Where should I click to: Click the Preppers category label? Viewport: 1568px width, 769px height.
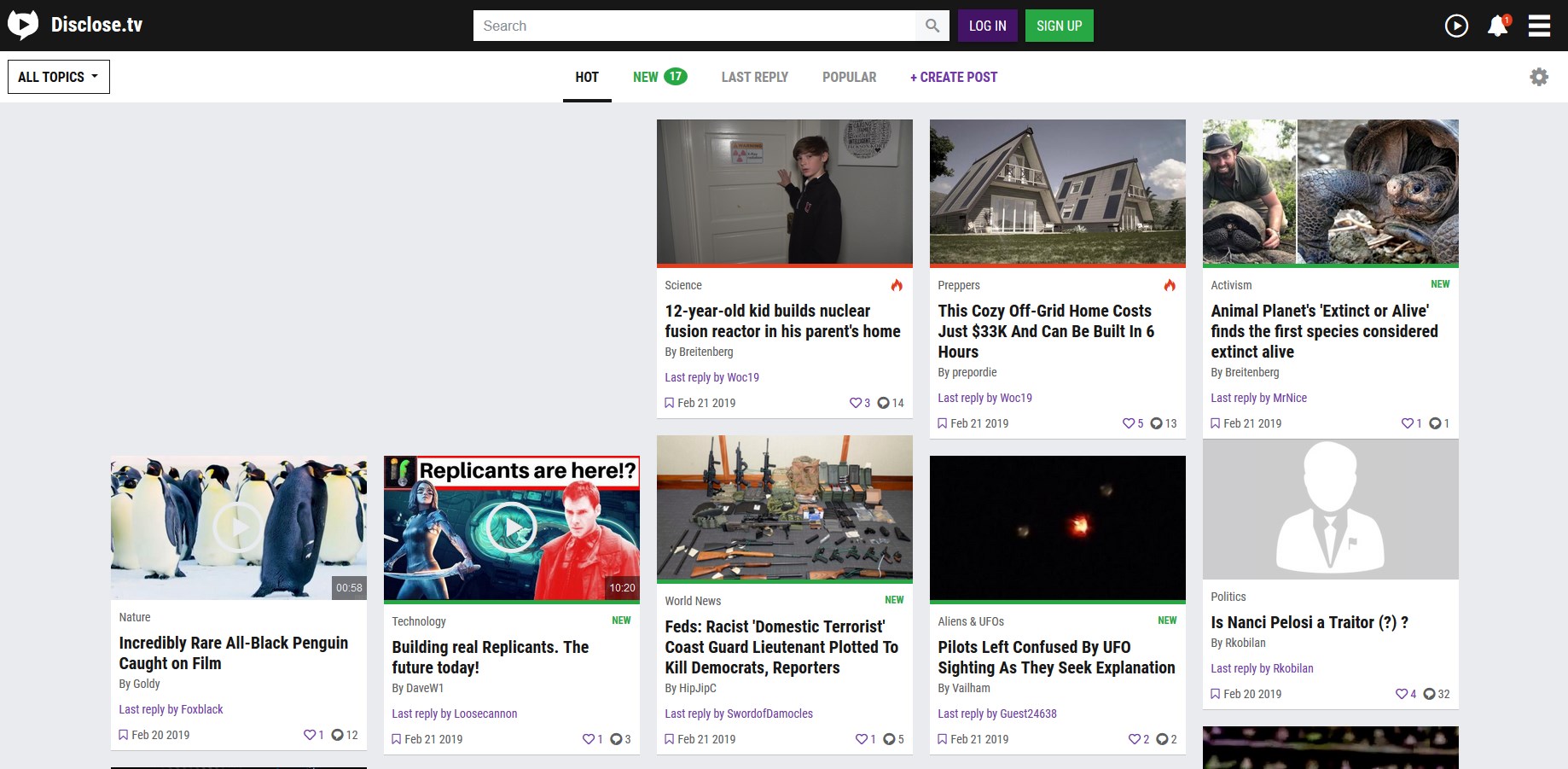pyautogui.click(x=959, y=285)
